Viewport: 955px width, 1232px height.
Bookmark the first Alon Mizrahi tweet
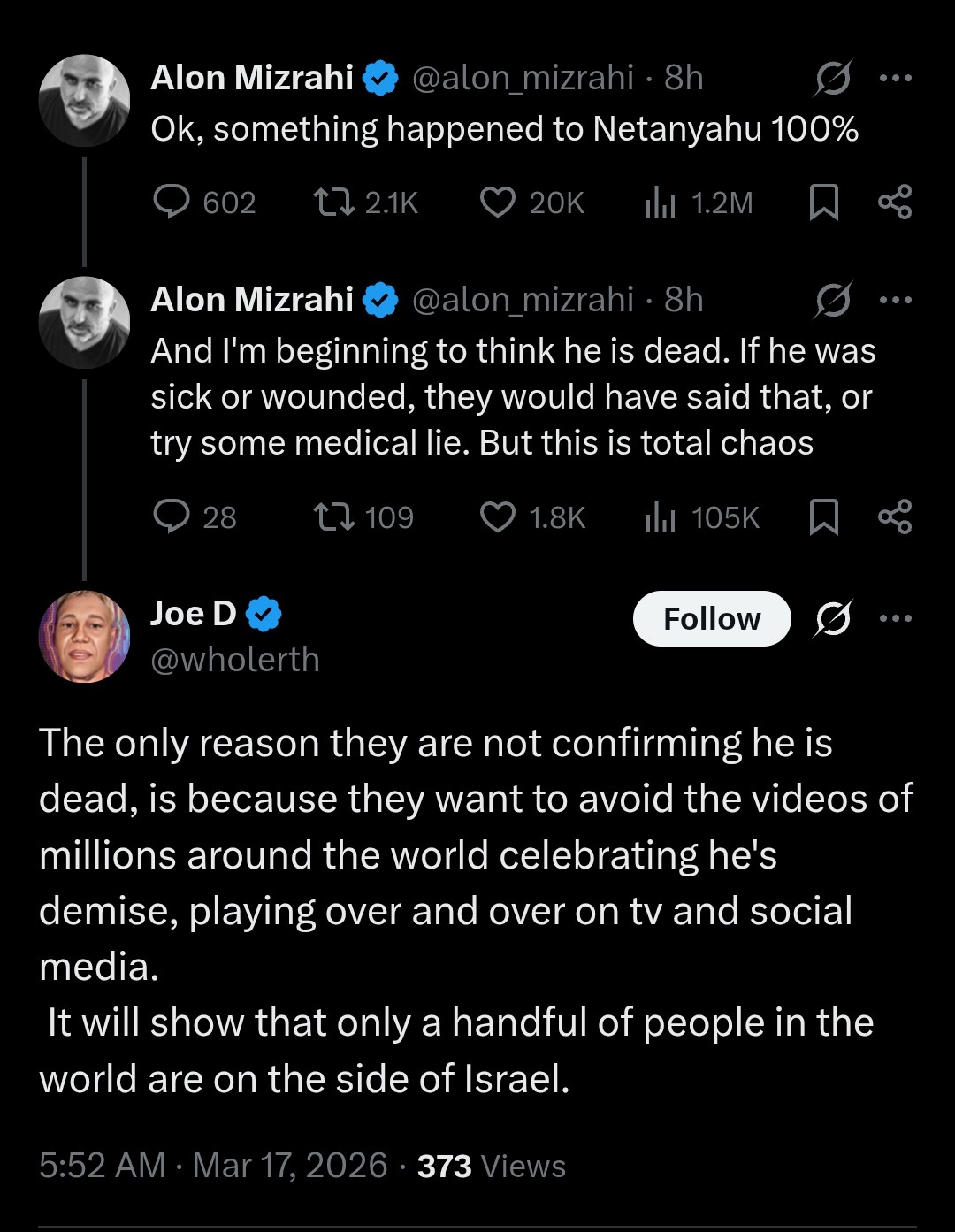click(x=824, y=203)
